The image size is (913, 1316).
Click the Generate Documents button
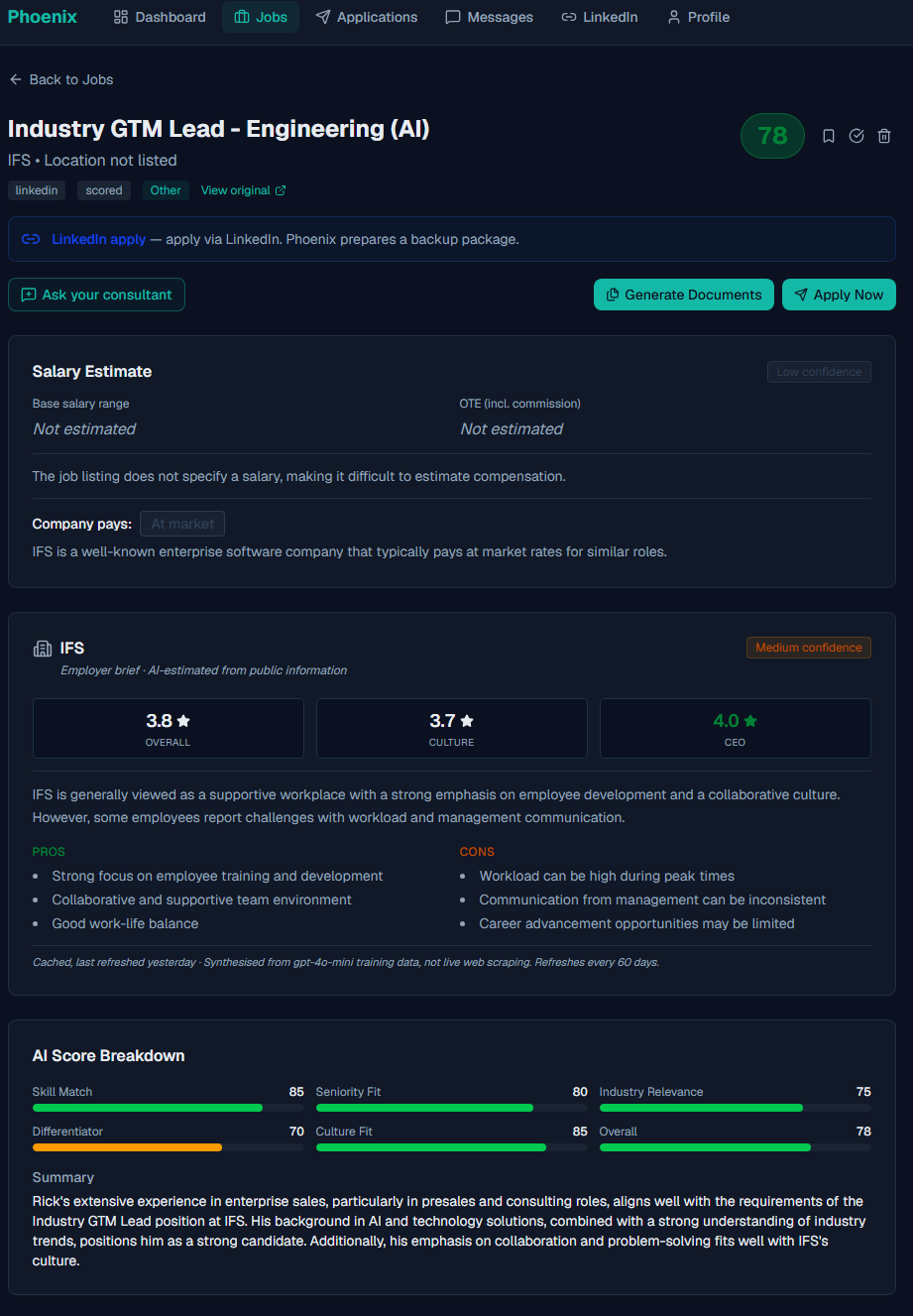click(x=684, y=295)
